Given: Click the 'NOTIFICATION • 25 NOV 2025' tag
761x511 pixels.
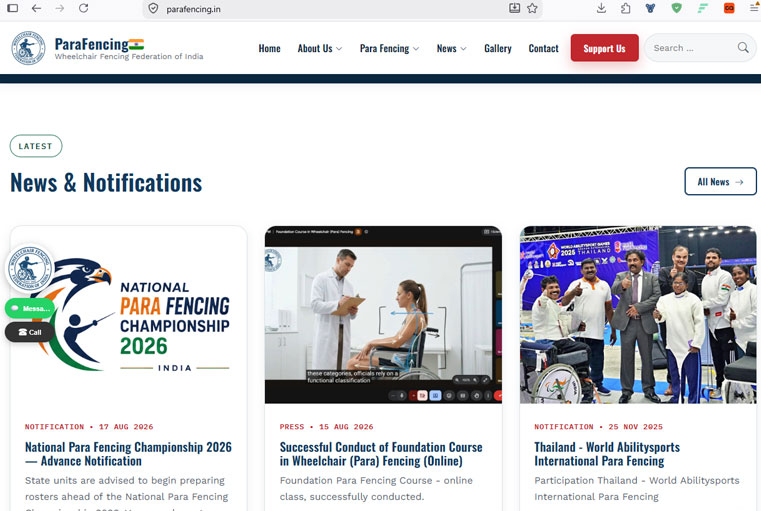Looking at the screenshot, I should coord(598,427).
